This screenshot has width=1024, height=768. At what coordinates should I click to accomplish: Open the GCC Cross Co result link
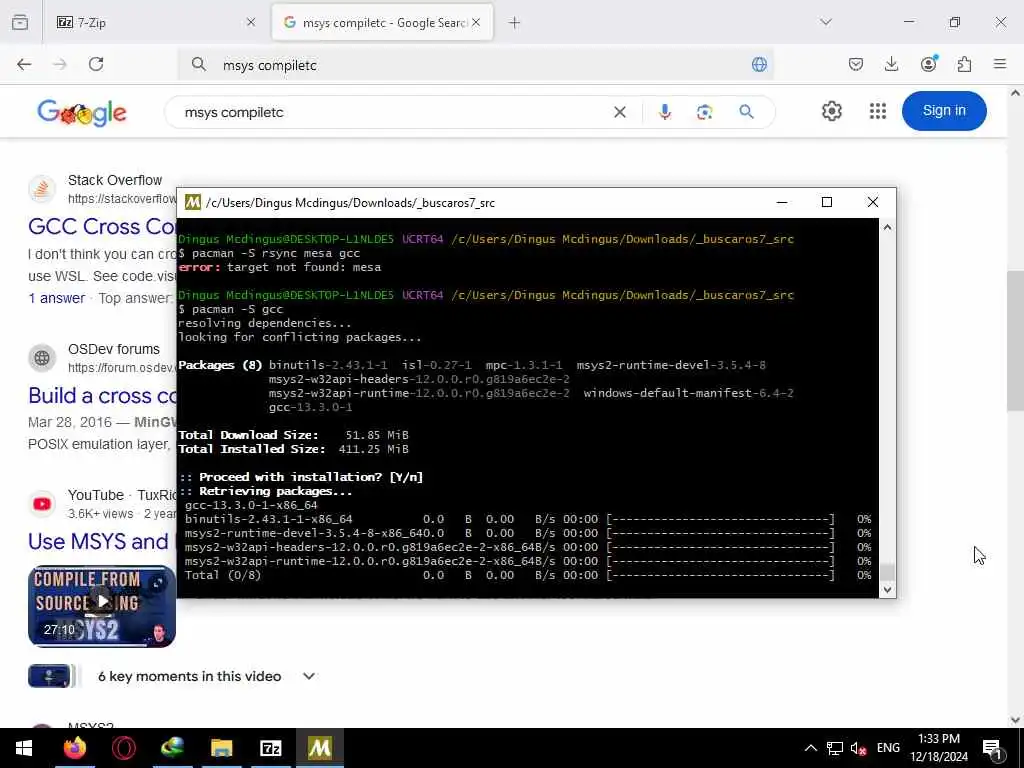tap(102, 226)
